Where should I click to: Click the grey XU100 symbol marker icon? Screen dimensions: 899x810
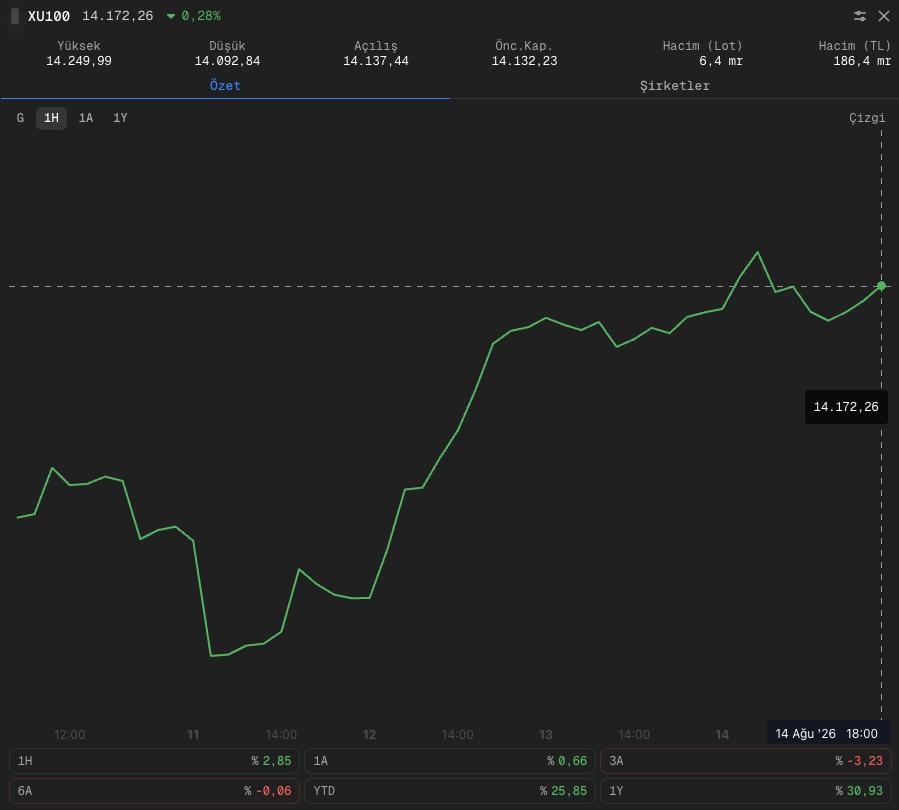(x=15, y=16)
